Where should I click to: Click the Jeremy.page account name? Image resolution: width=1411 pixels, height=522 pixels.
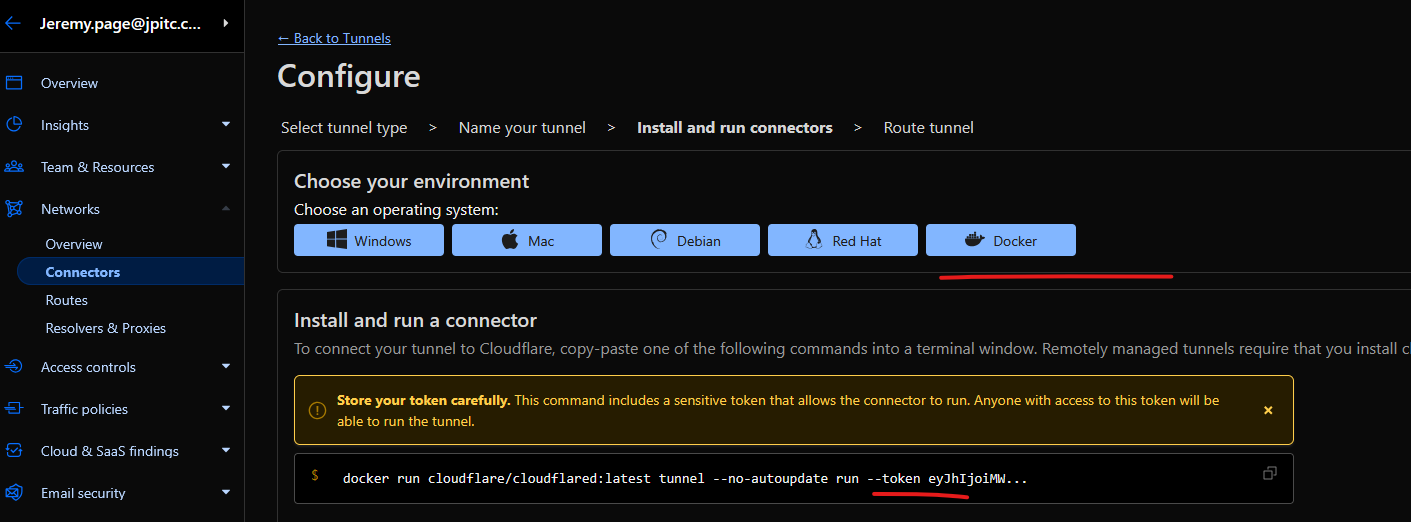point(120,24)
